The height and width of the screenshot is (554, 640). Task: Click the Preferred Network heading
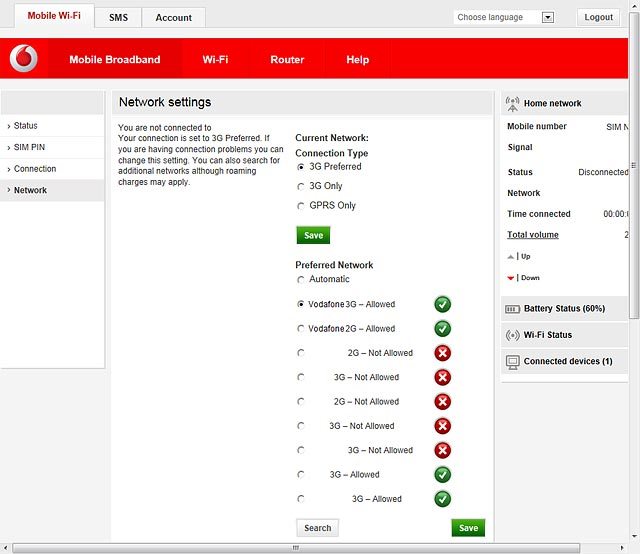coord(334,265)
